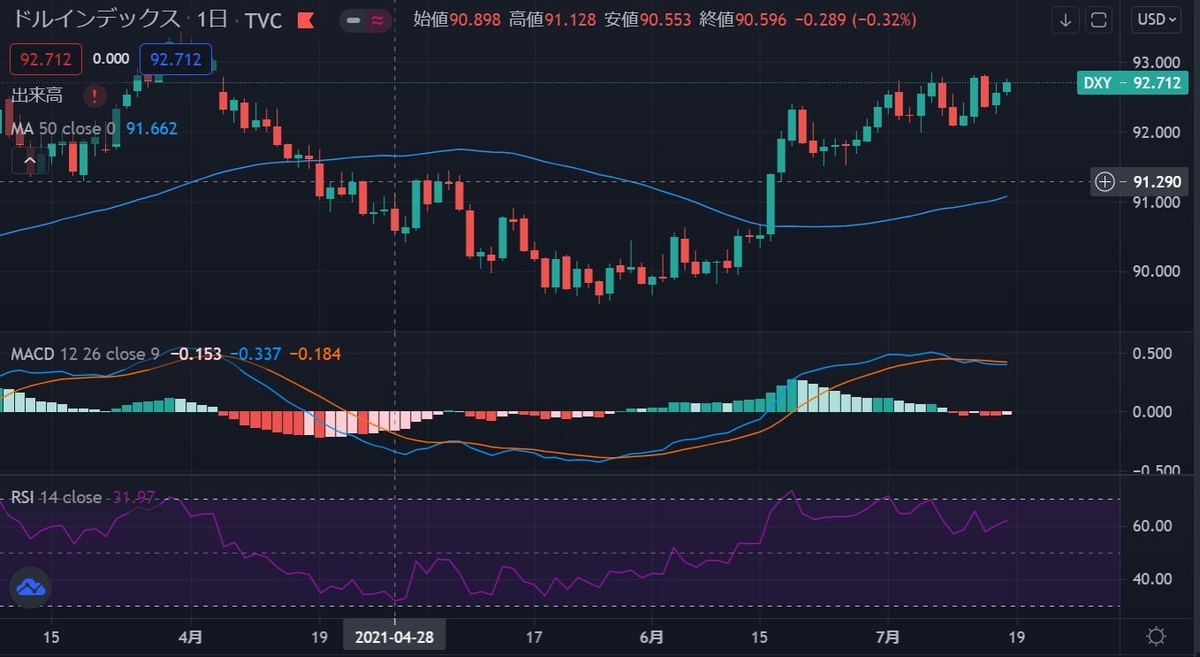Collapse the indicator legend with the up chevron
This screenshot has height=657, width=1200.
point(29,160)
